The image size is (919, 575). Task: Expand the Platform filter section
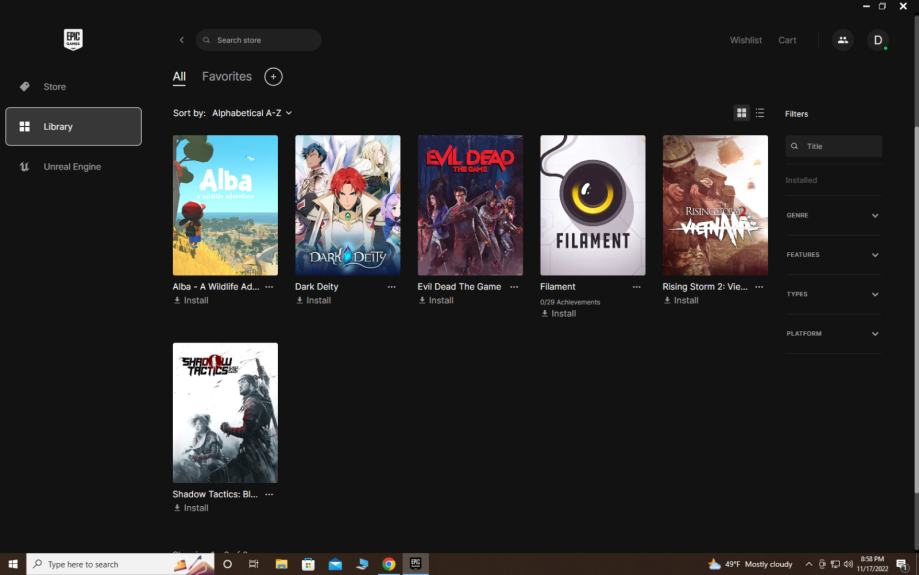[x=832, y=334]
